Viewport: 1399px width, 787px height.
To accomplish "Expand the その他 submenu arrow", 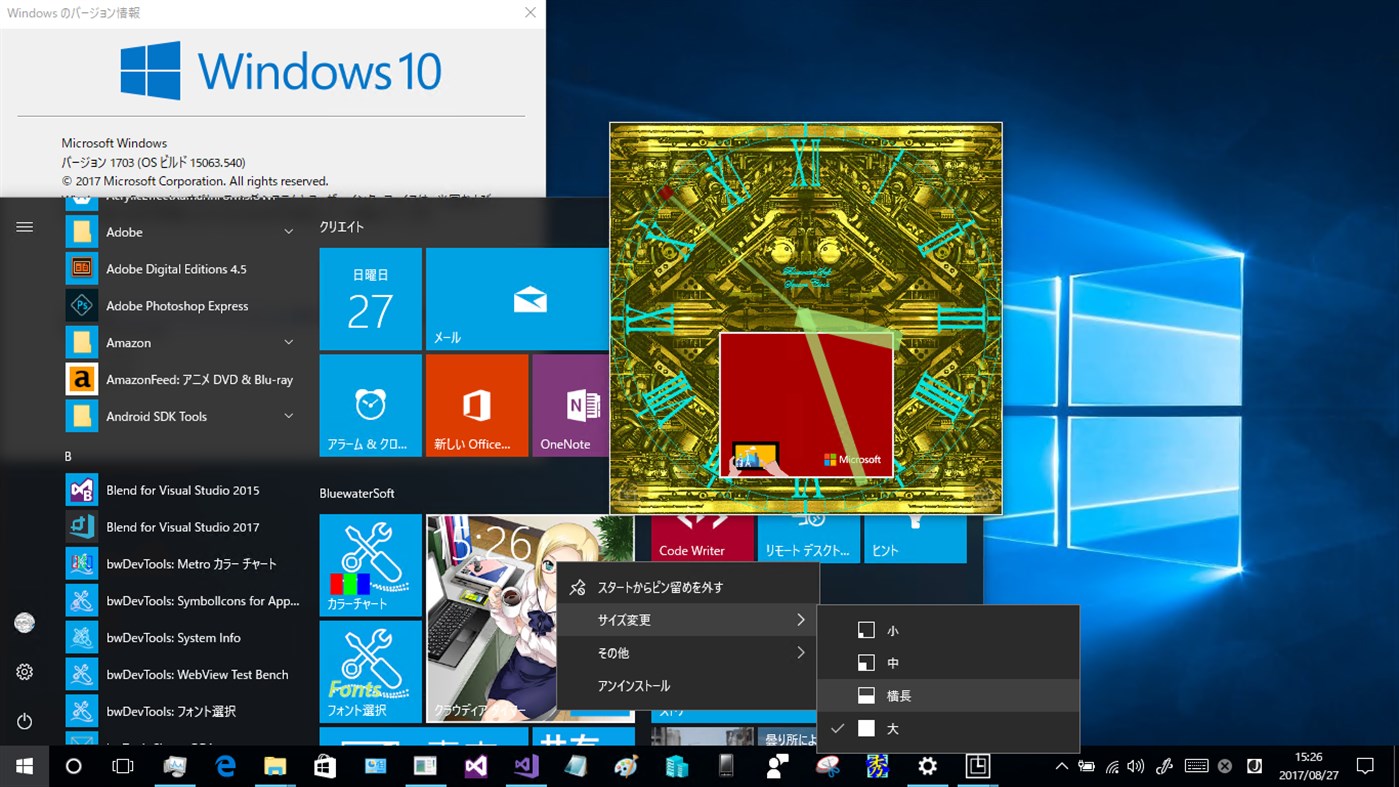I will pyautogui.click(x=801, y=653).
